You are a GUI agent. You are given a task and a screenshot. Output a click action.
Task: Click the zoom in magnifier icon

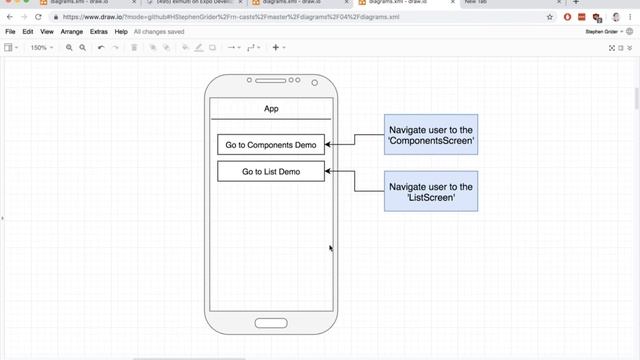[69, 48]
